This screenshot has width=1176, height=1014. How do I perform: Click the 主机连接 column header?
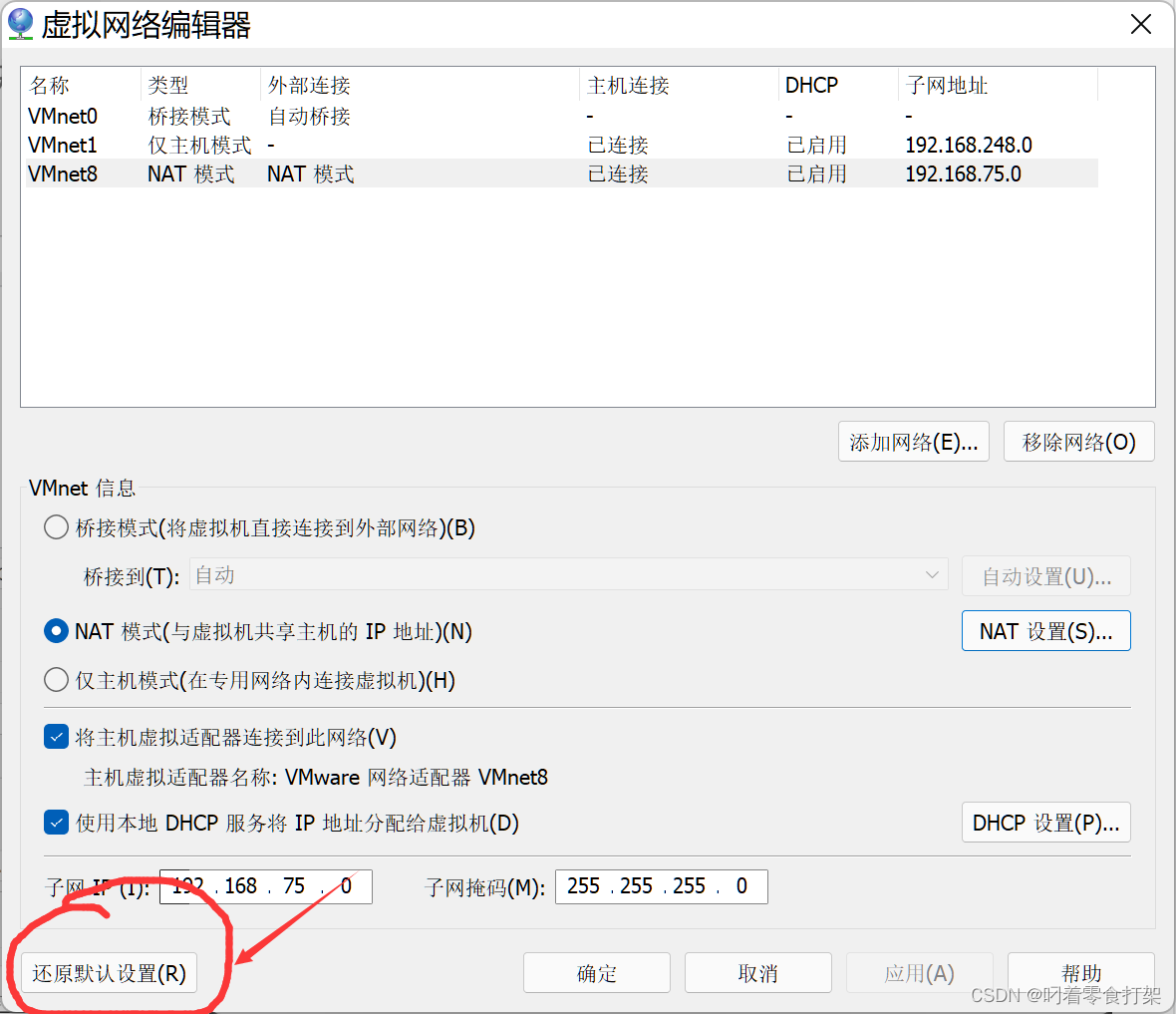(679, 85)
